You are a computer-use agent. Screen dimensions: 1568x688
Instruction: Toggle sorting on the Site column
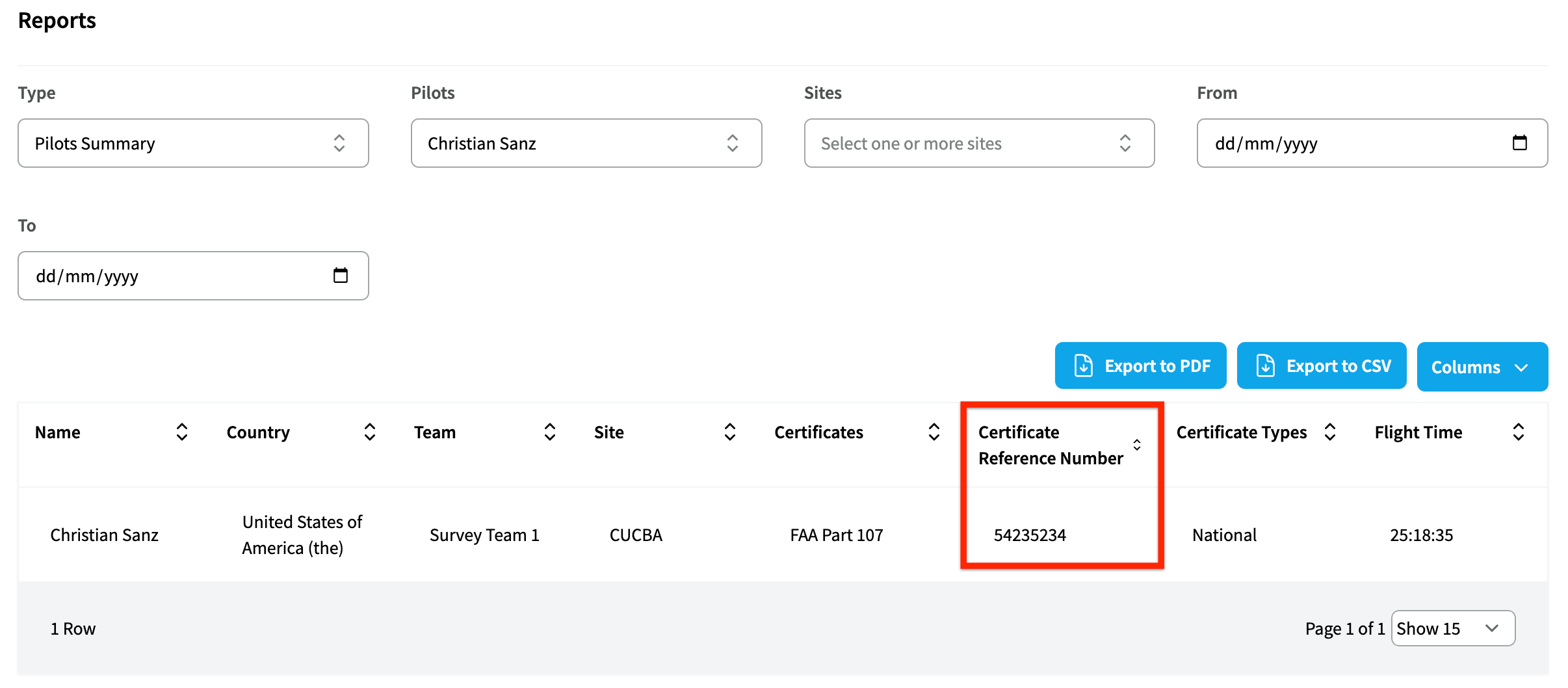pyautogui.click(x=730, y=431)
